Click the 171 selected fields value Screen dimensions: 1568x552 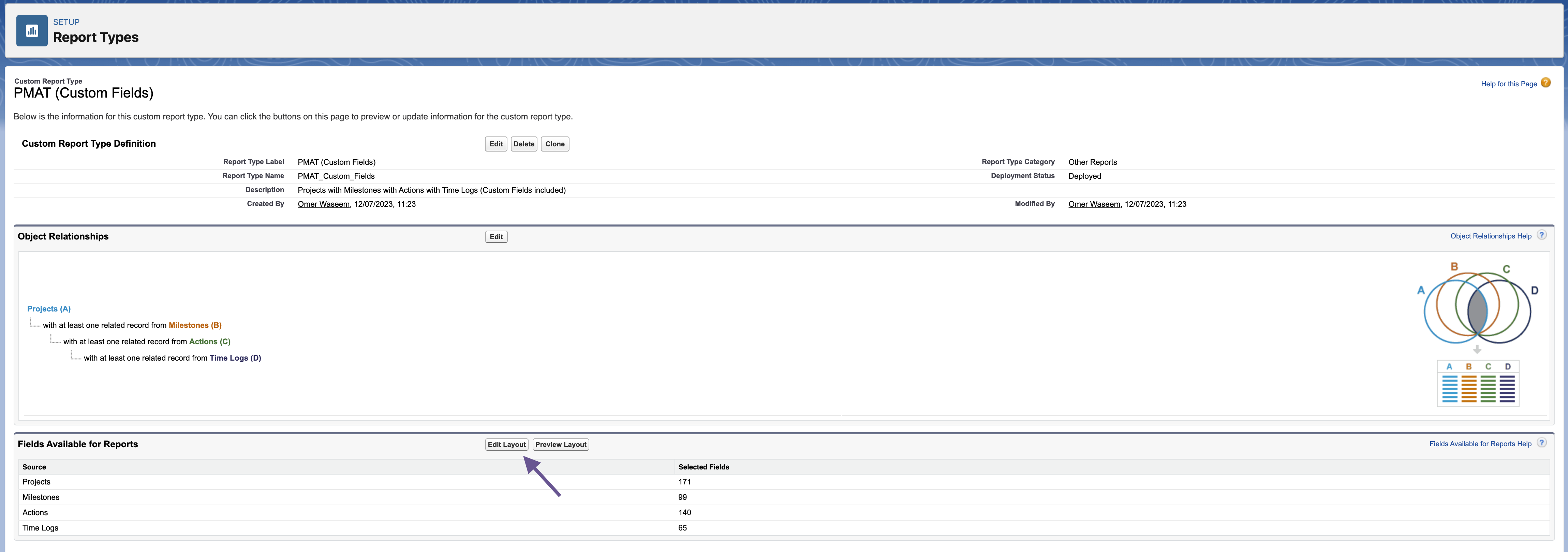tap(684, 482)
